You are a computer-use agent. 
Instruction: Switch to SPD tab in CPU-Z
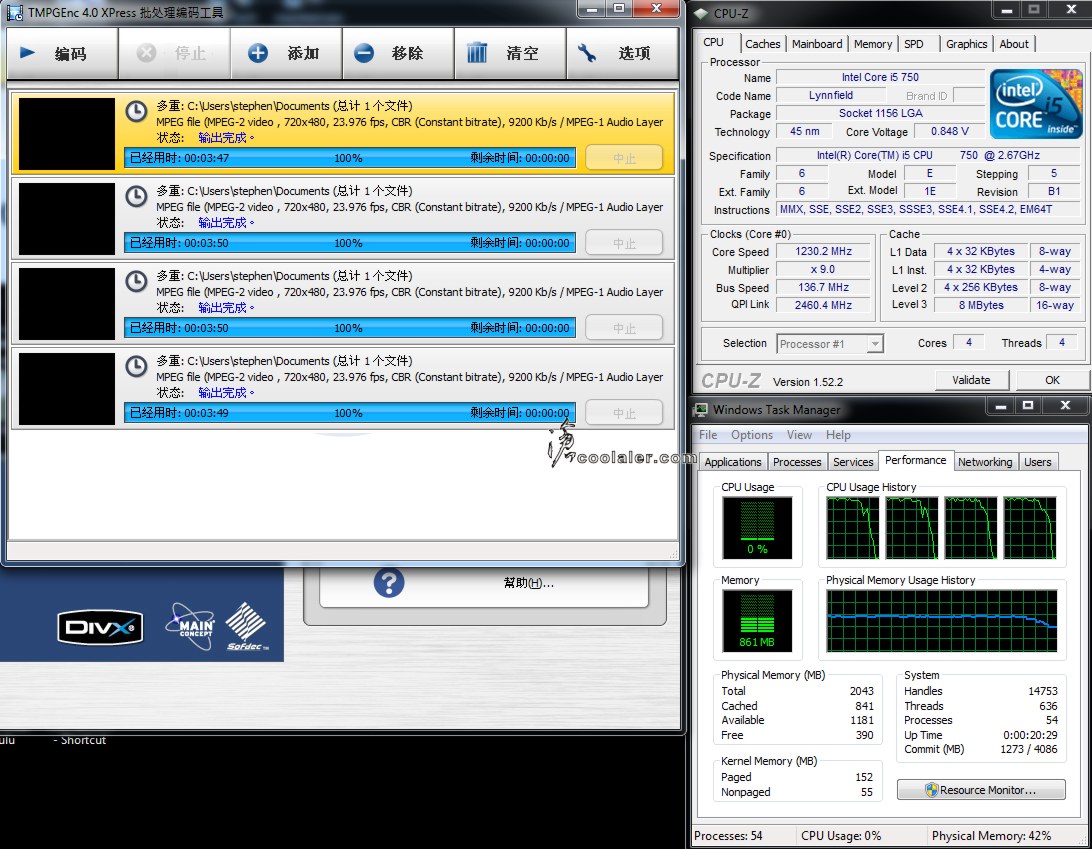point(914,44)
